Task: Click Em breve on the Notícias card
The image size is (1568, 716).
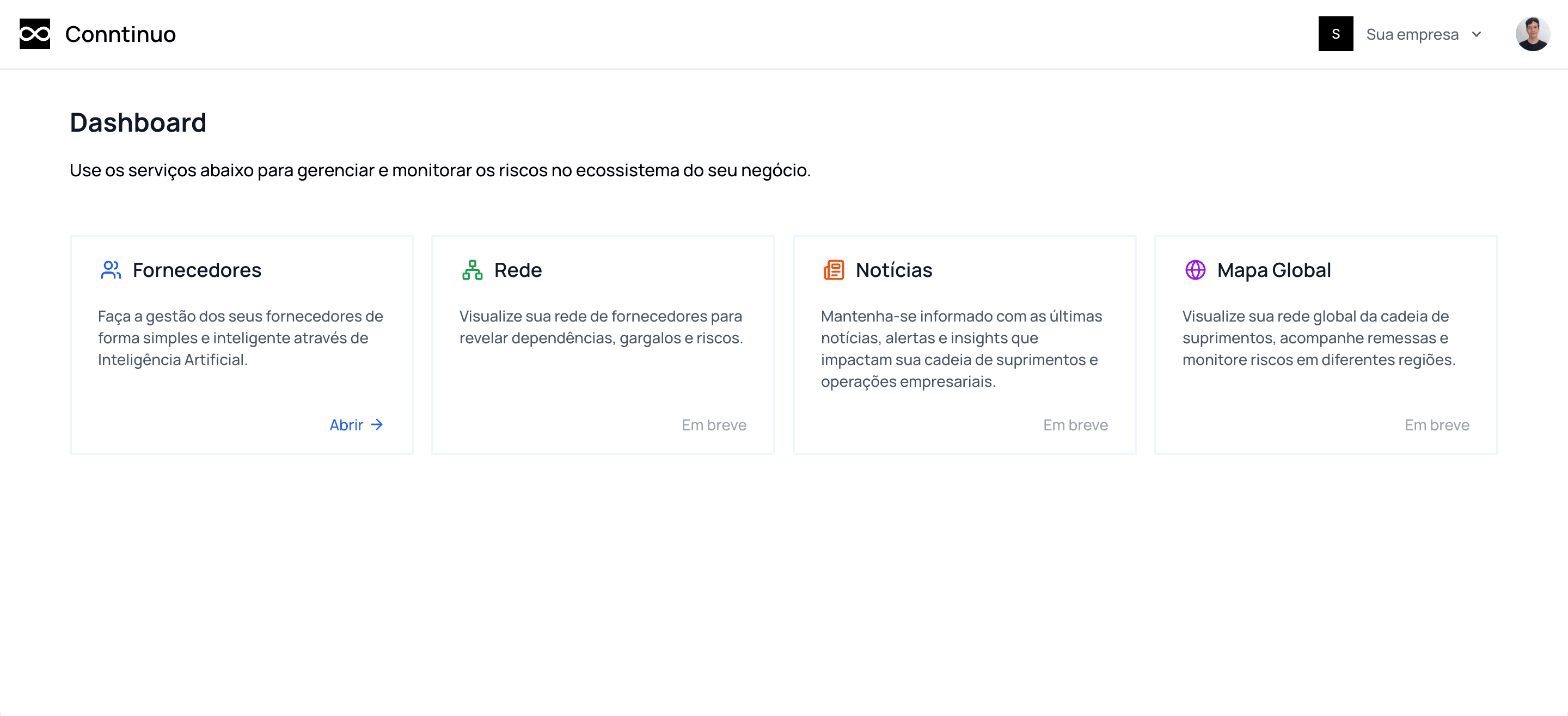Action: point(1075,425)
